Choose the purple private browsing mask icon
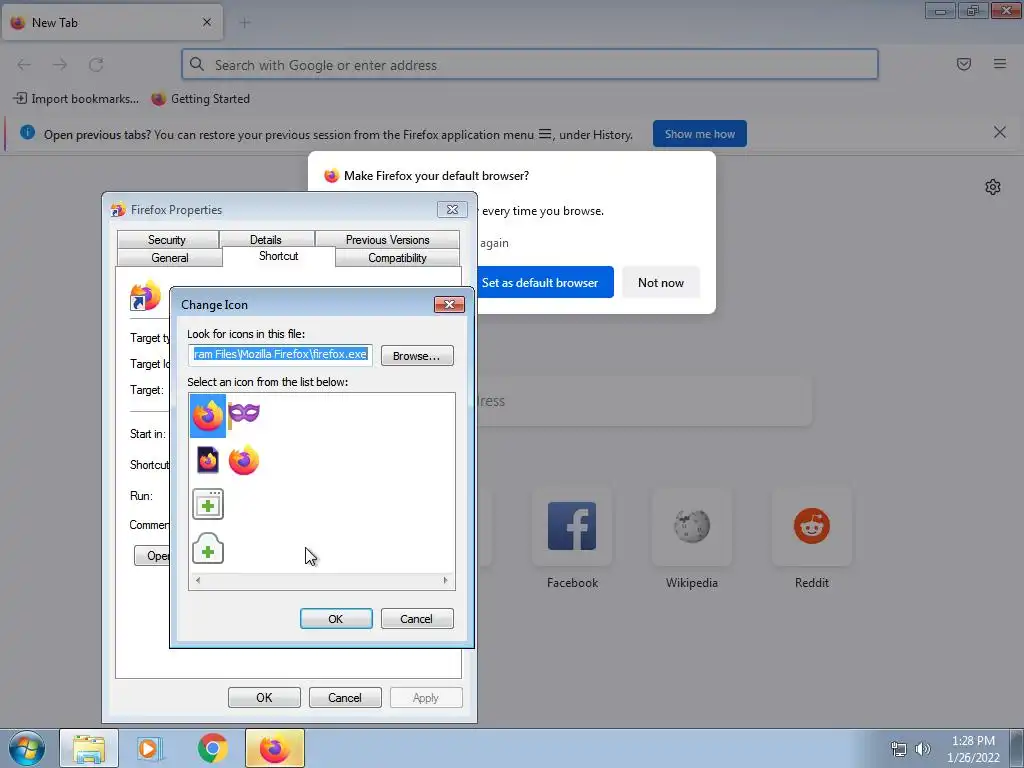1024x768 pixels. click(244, 413)
